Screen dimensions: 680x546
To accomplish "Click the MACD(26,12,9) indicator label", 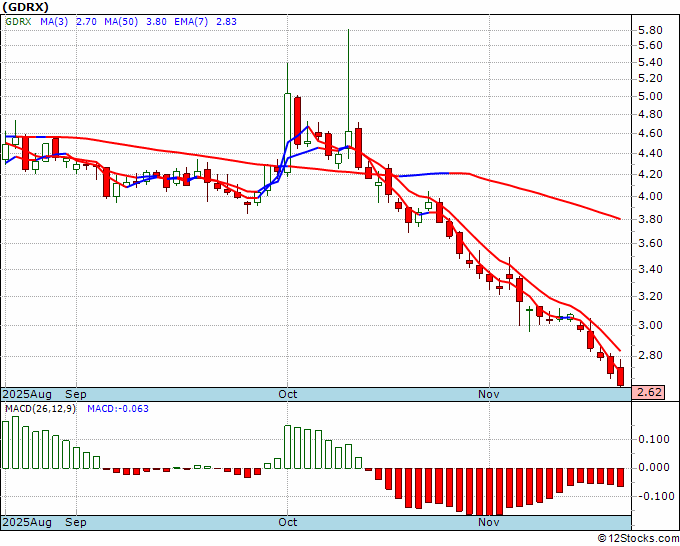I will (40, 409).
